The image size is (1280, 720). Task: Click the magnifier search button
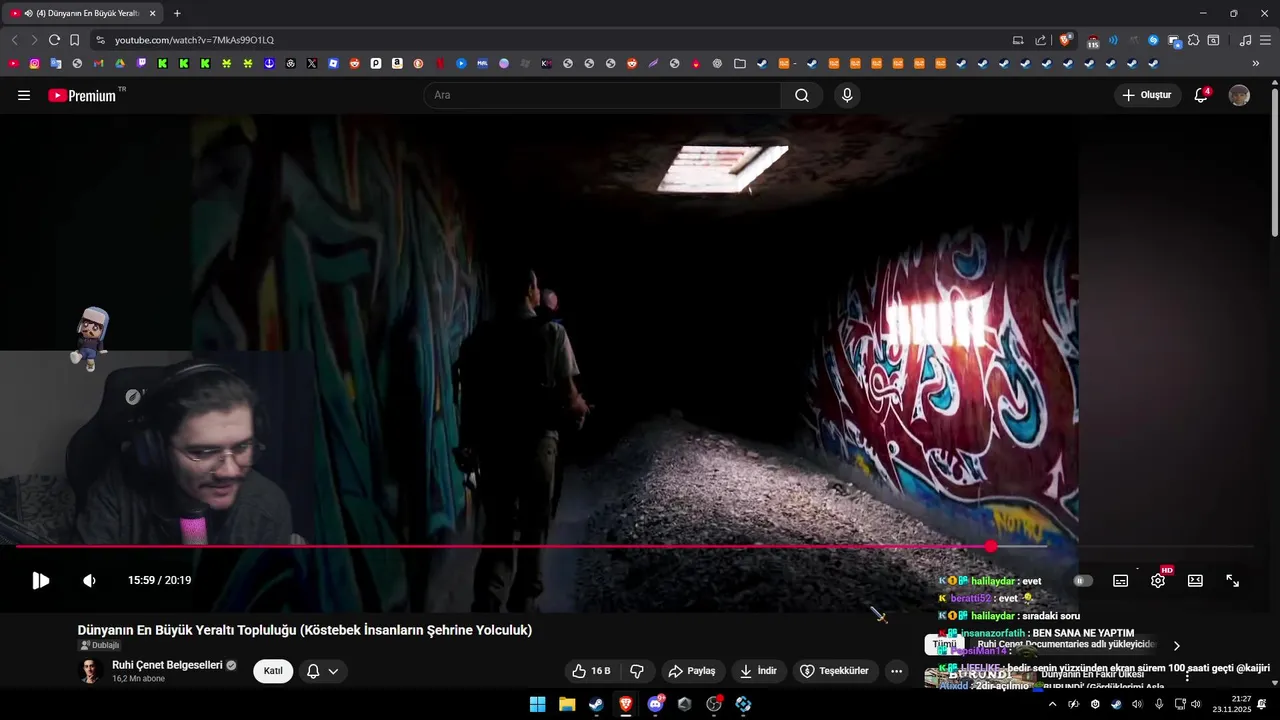click(x=802, y=95)
